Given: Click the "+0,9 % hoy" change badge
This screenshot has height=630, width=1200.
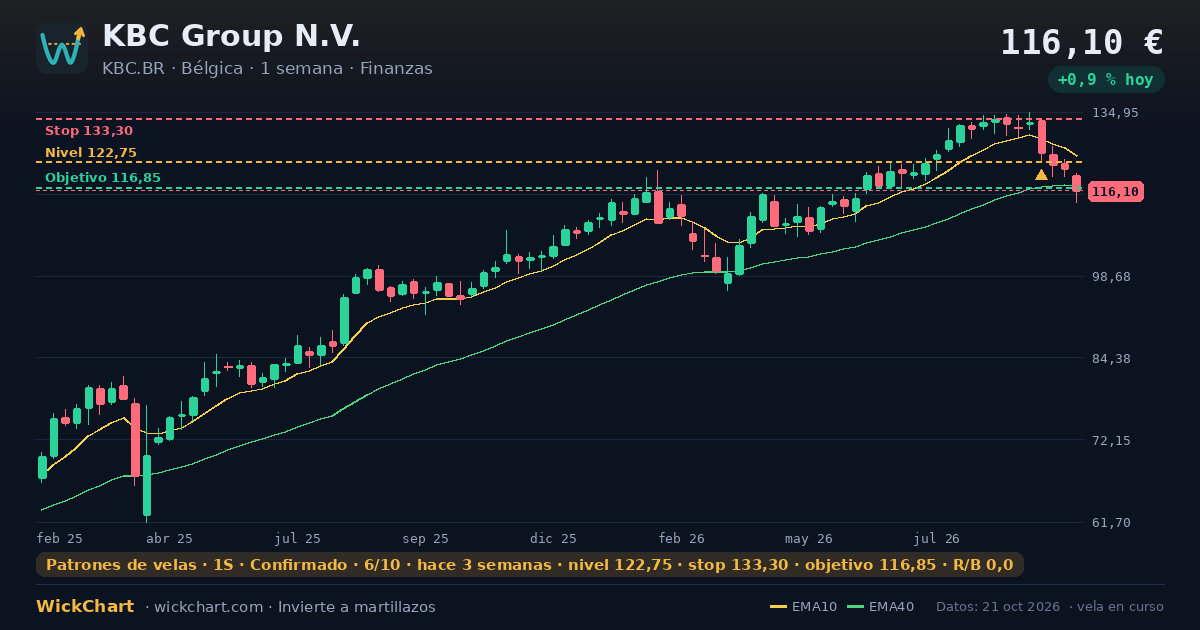Looking at the screenshot, I should 1106,79.
